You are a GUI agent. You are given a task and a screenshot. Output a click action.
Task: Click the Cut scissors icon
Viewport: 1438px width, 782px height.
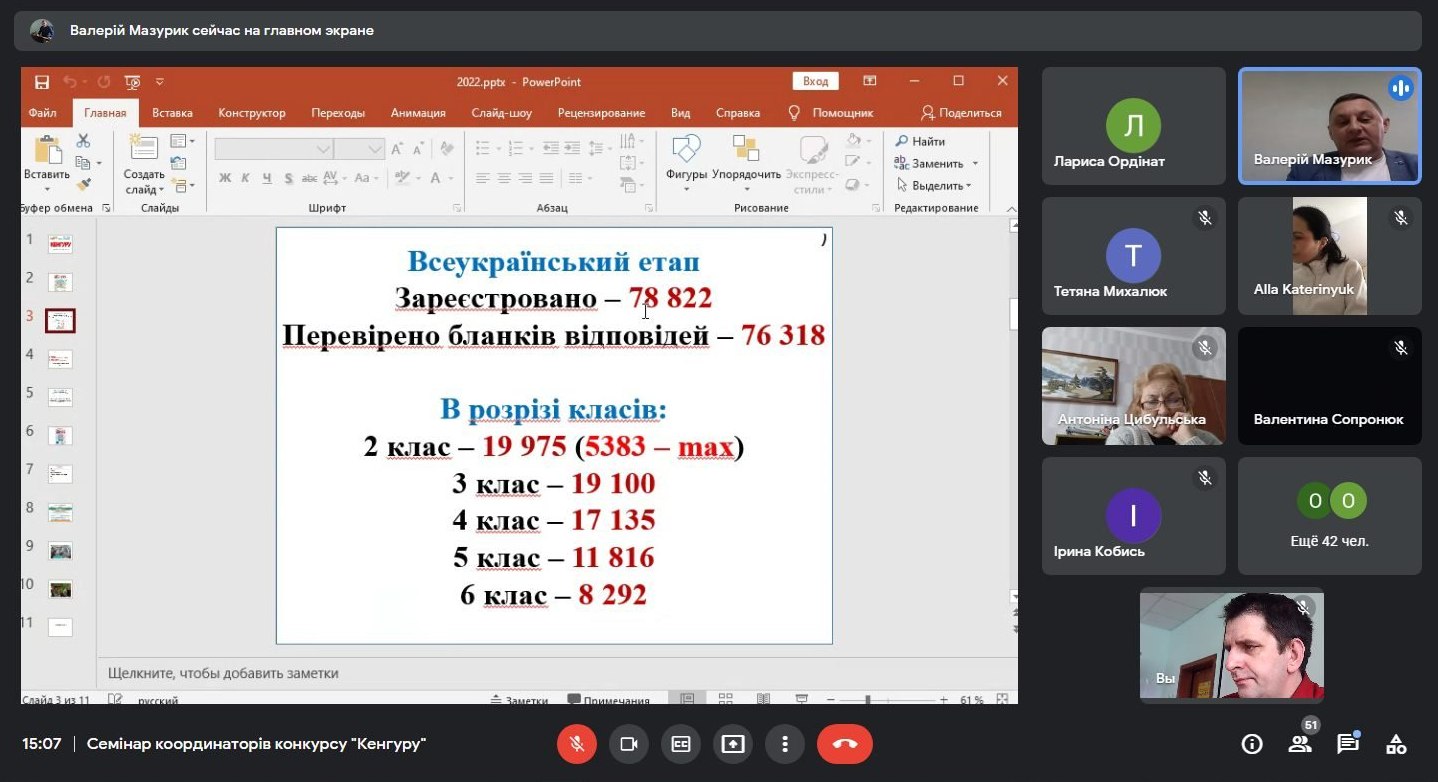[83, 141]
